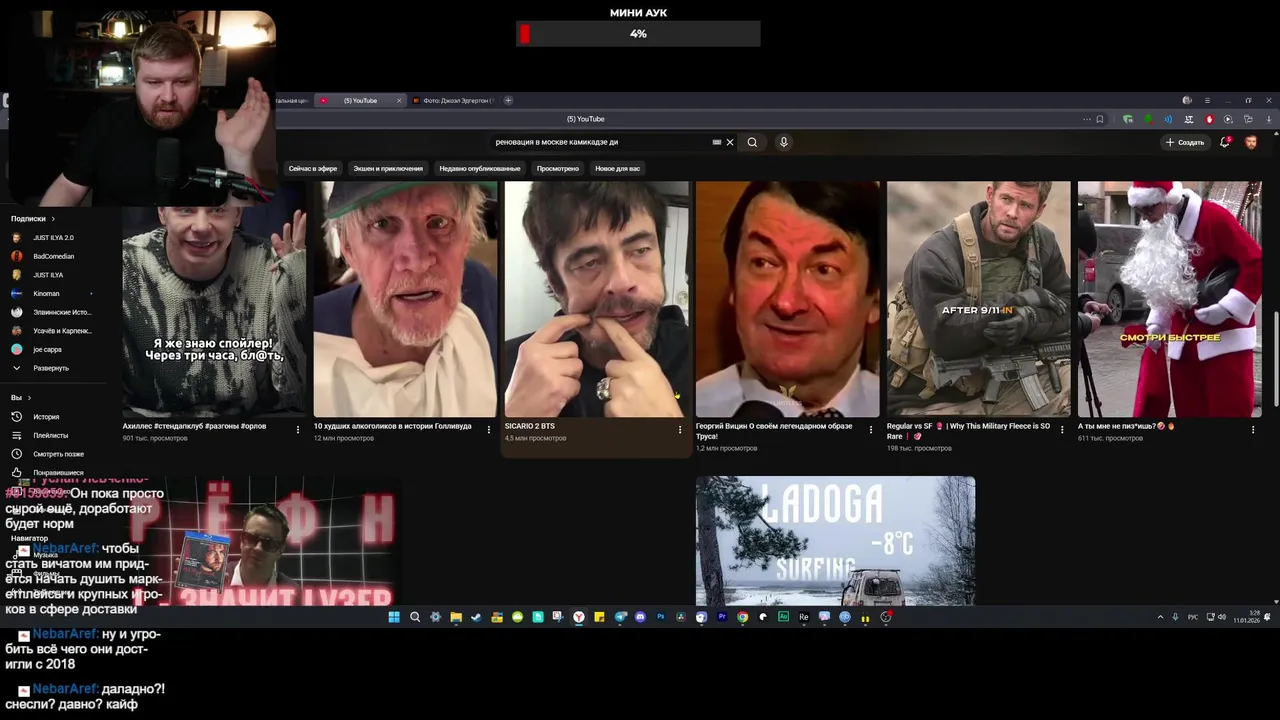Image resolution: width=1280 pixels, height=720 pixels.
Task: Open the SICARIO 2 BTS short thumbnail
Action: (x=596, y=299)
